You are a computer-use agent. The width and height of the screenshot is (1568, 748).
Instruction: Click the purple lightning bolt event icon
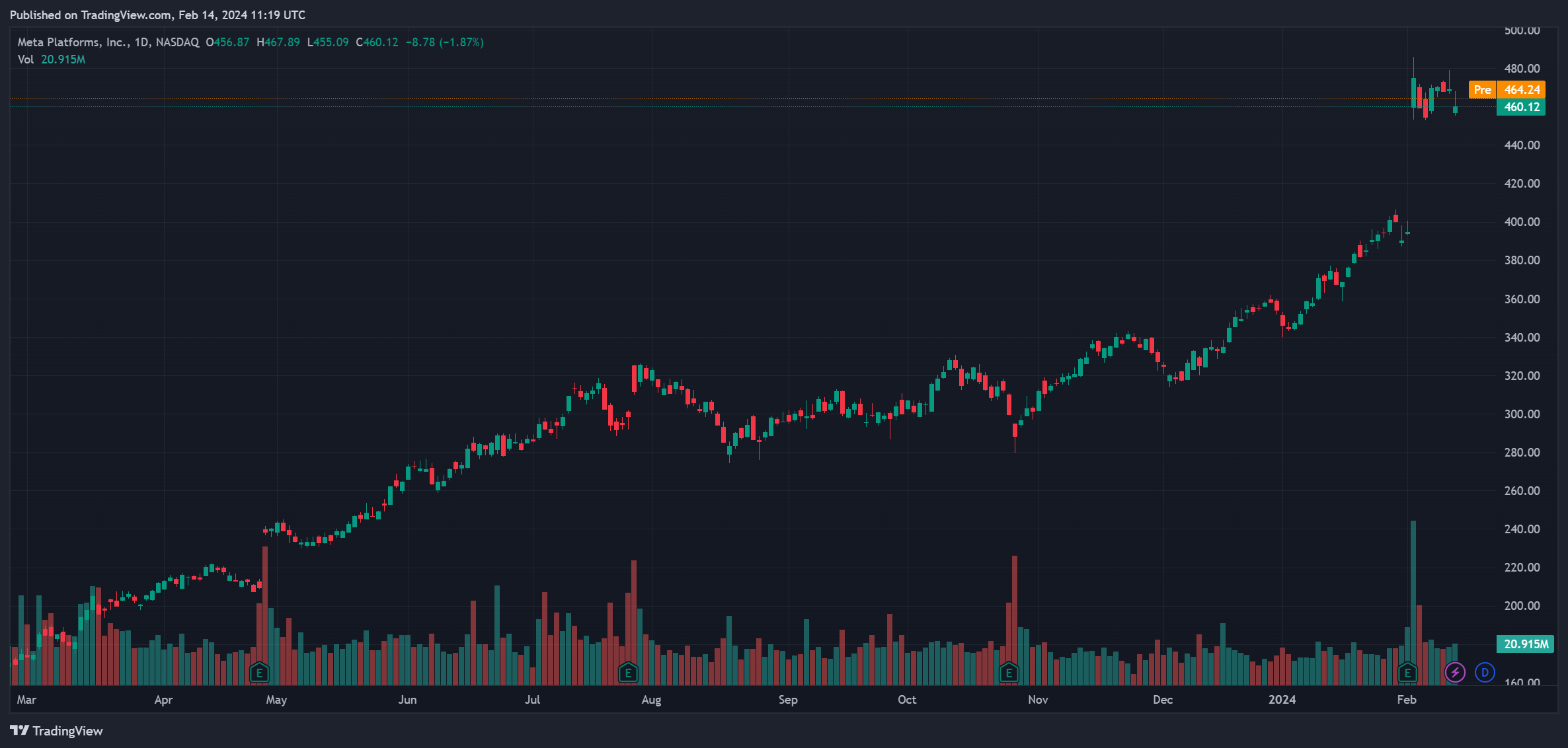pyautogui.click(x=1455, y=673)
